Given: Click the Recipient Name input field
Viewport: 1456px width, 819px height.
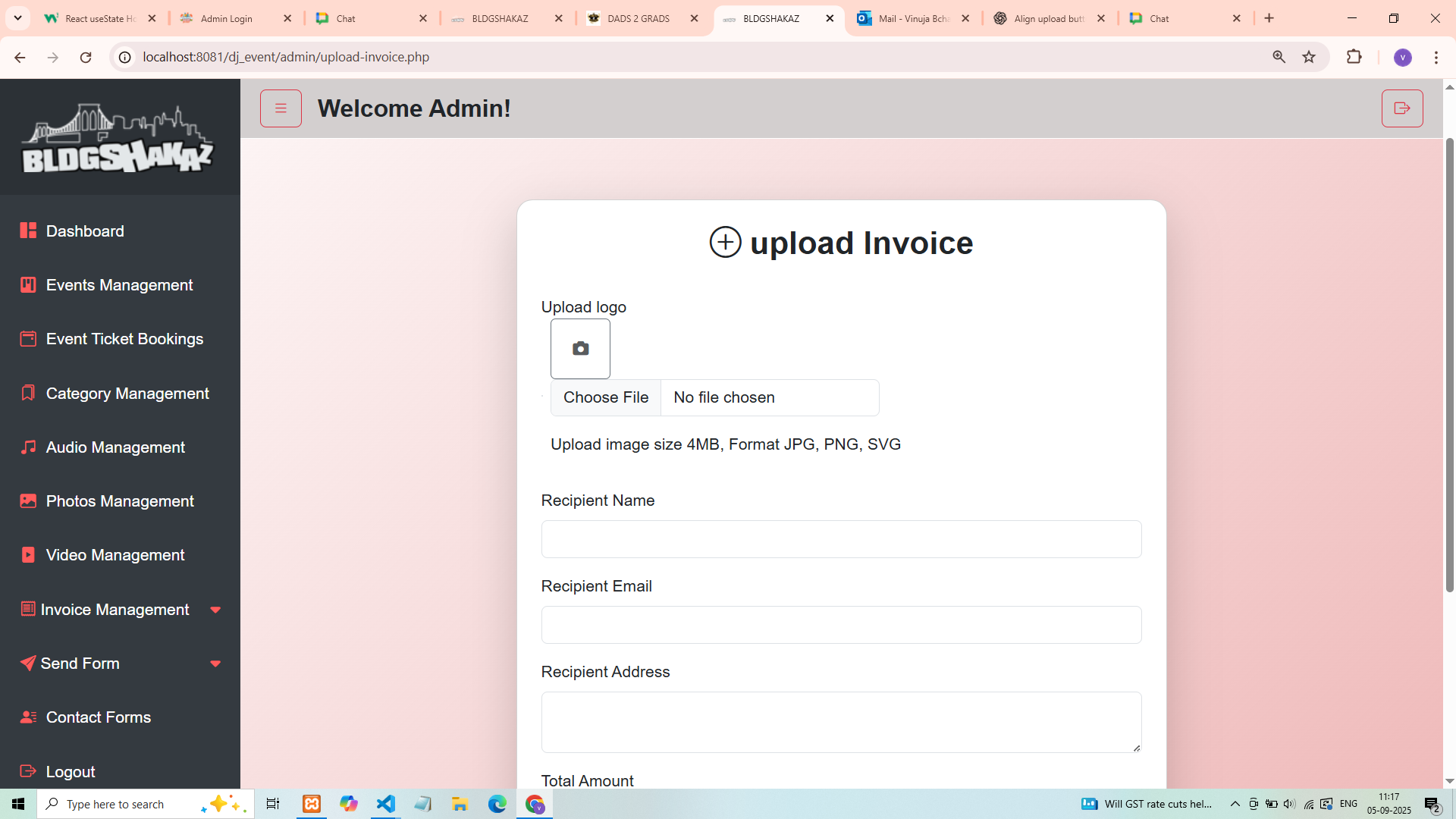Looking at the screenshot, I should tap(841, 539).
